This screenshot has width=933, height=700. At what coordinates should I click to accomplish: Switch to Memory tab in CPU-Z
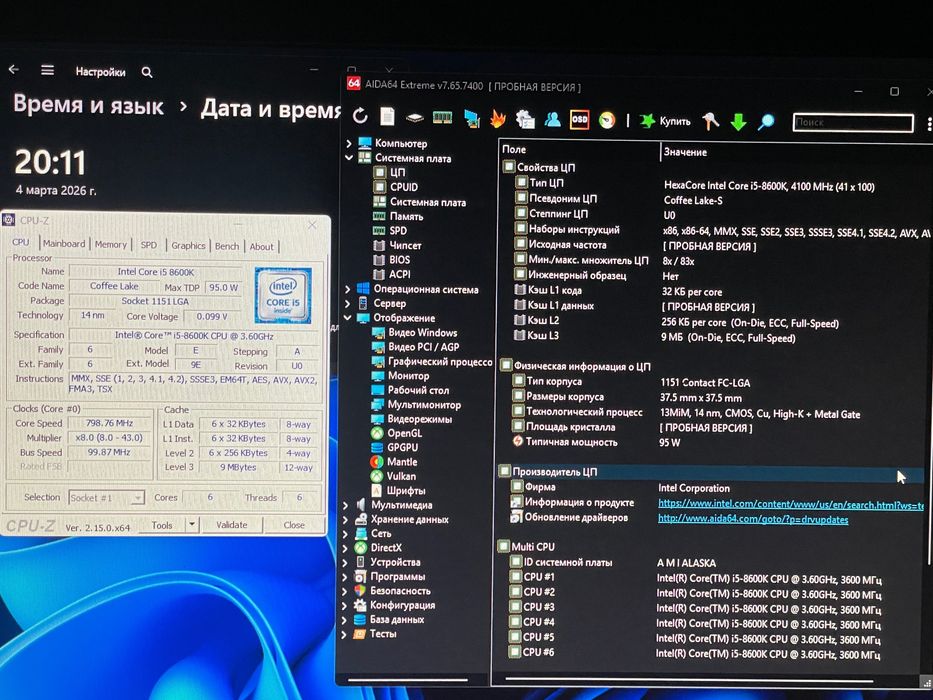(111, 244)
